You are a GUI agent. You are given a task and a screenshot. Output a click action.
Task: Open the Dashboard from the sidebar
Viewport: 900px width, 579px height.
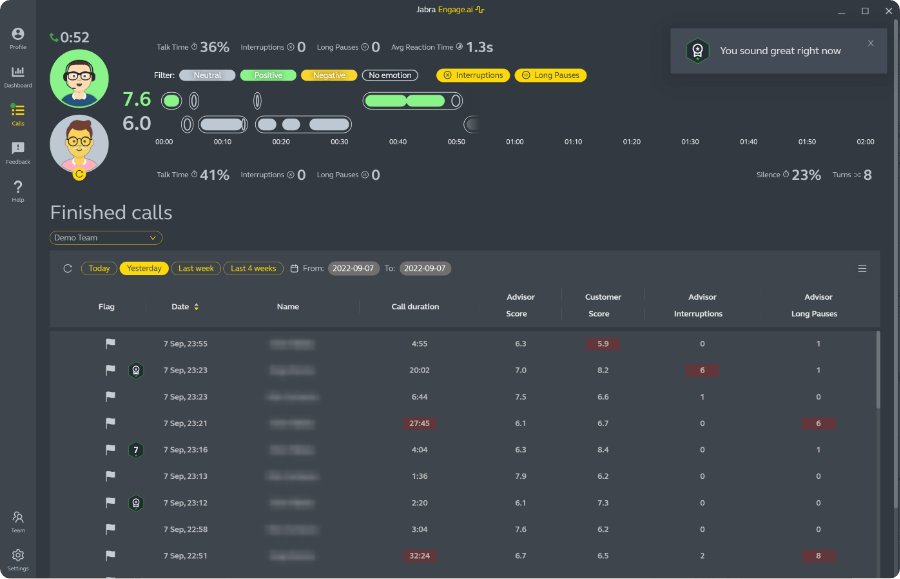tap(18, 77)
